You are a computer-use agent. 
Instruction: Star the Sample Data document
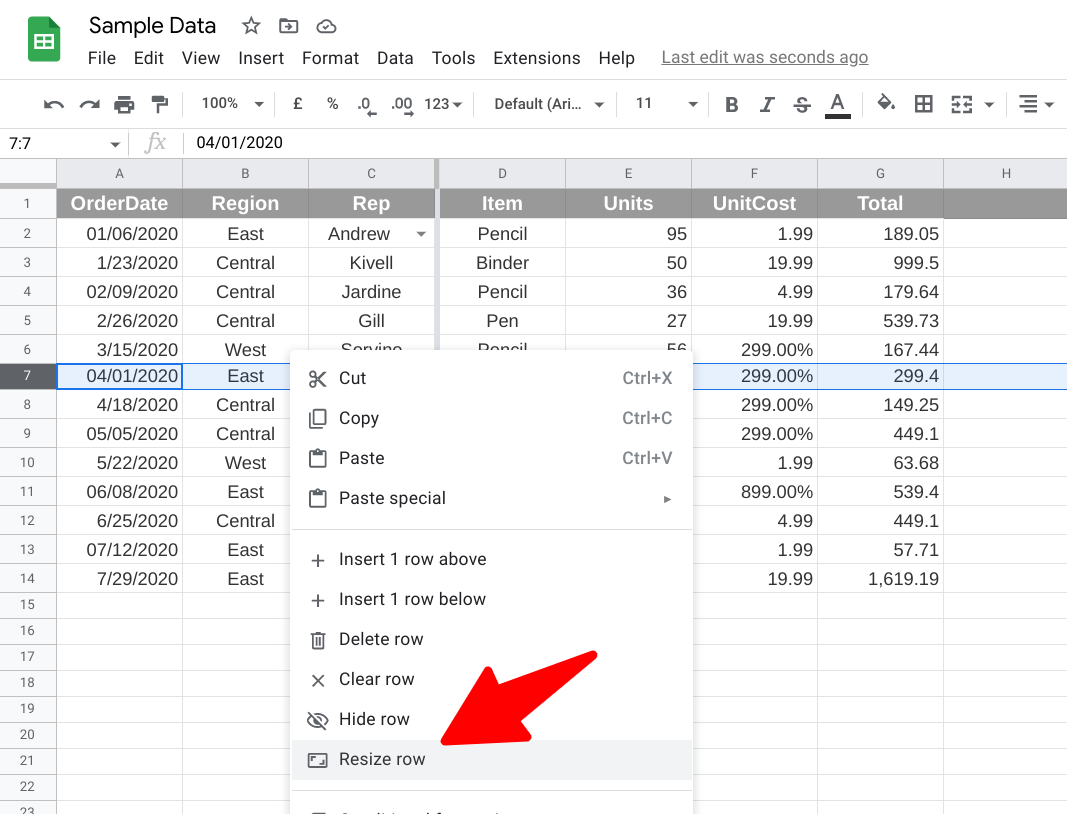pyautogui.click(x=251, y=26)
